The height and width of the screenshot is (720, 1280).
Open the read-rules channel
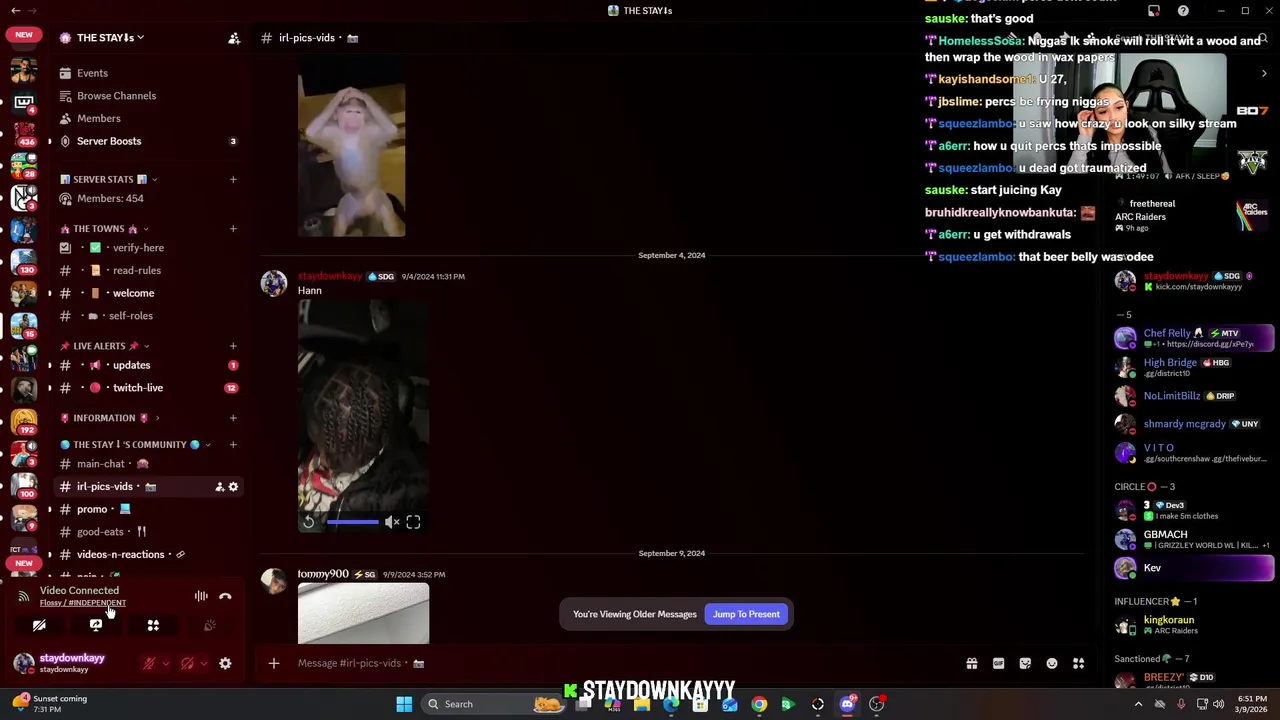[136, 271]
